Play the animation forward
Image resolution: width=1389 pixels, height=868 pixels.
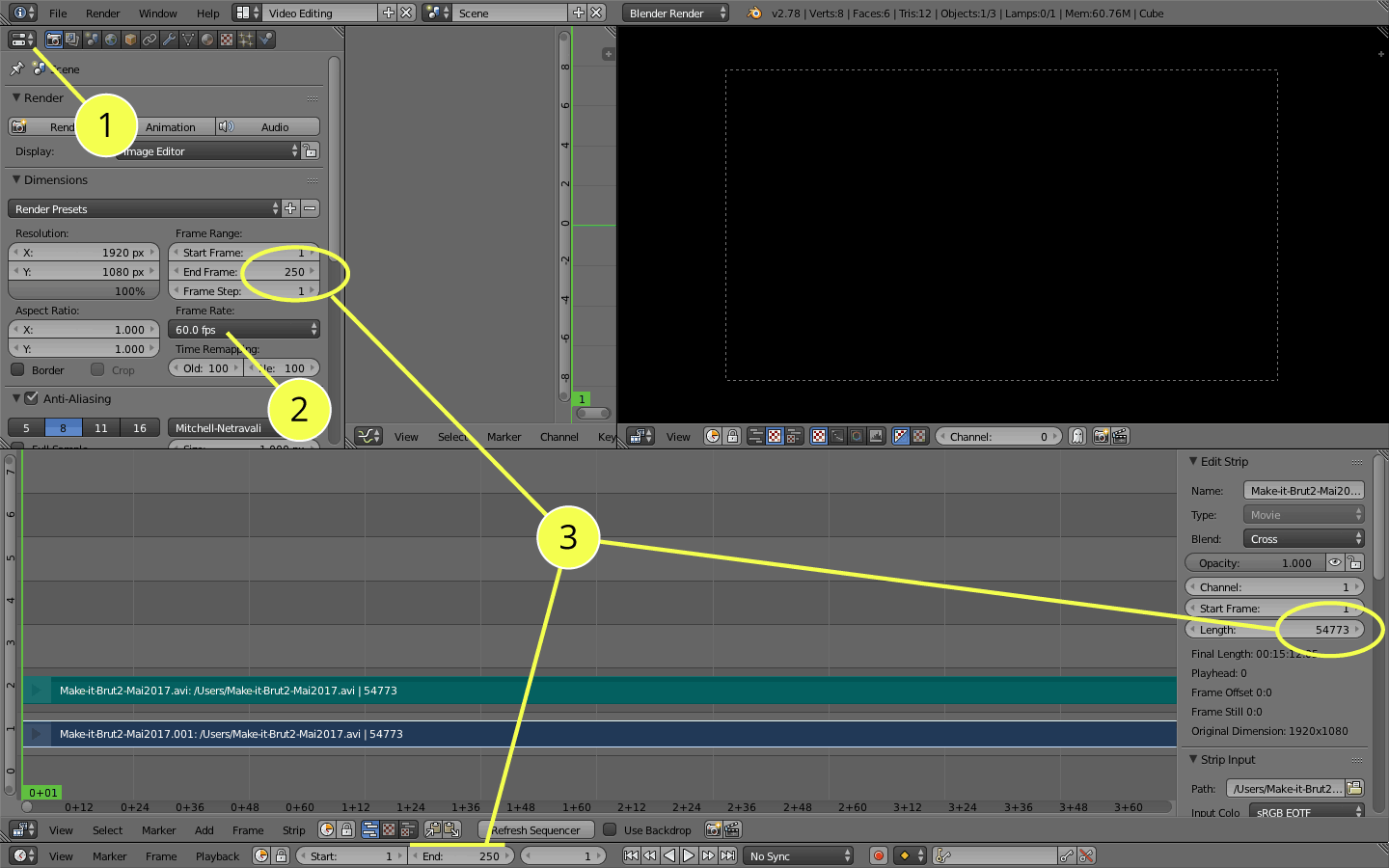pos(689,855)
